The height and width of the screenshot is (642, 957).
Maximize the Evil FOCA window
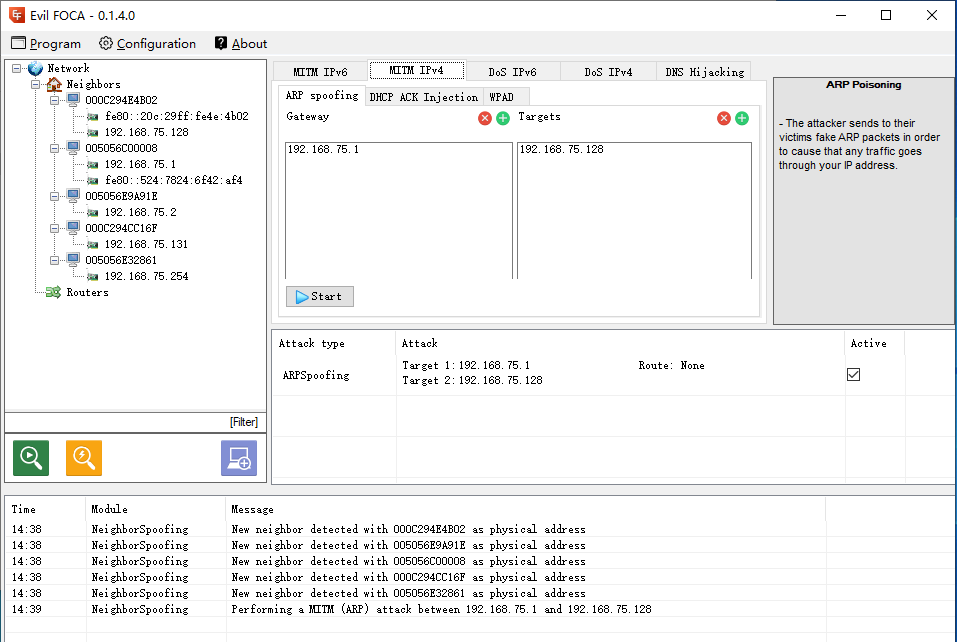pyautogui.click(x=886, y=15)
